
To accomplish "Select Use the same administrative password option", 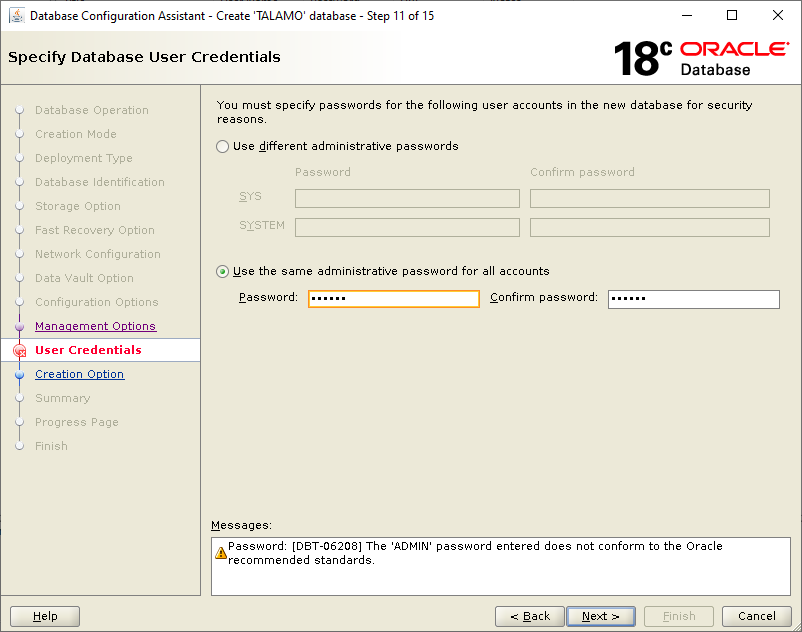I will point(222,272).
